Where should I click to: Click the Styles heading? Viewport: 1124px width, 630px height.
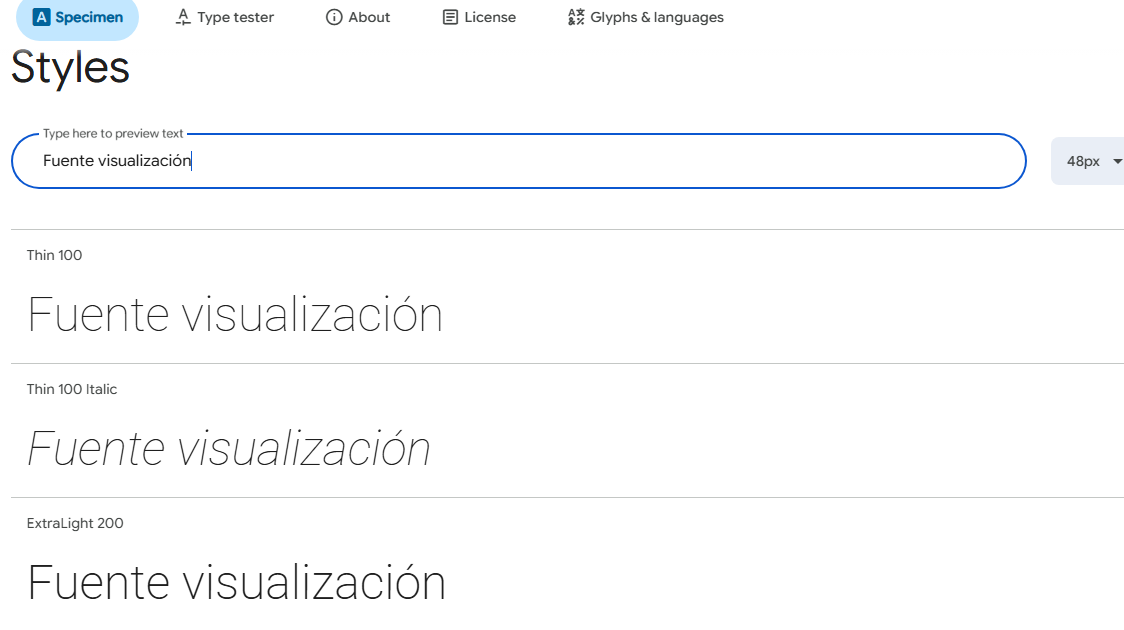point(70,68)
